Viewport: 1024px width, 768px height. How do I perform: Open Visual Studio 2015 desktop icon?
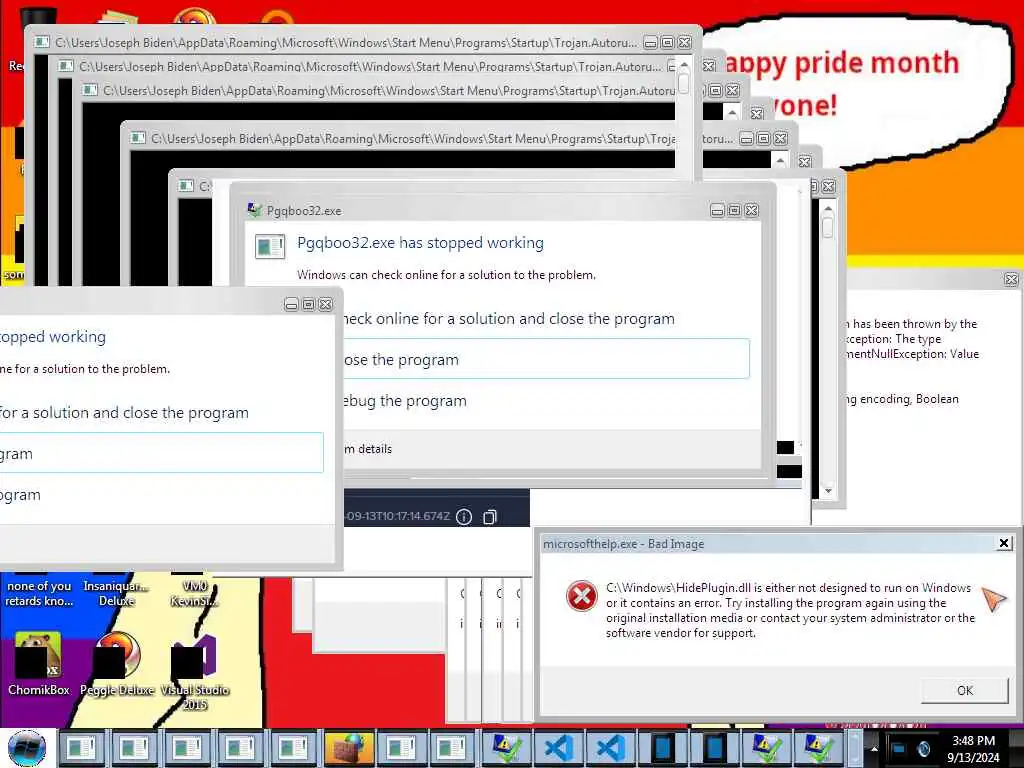tap(193, 656)
